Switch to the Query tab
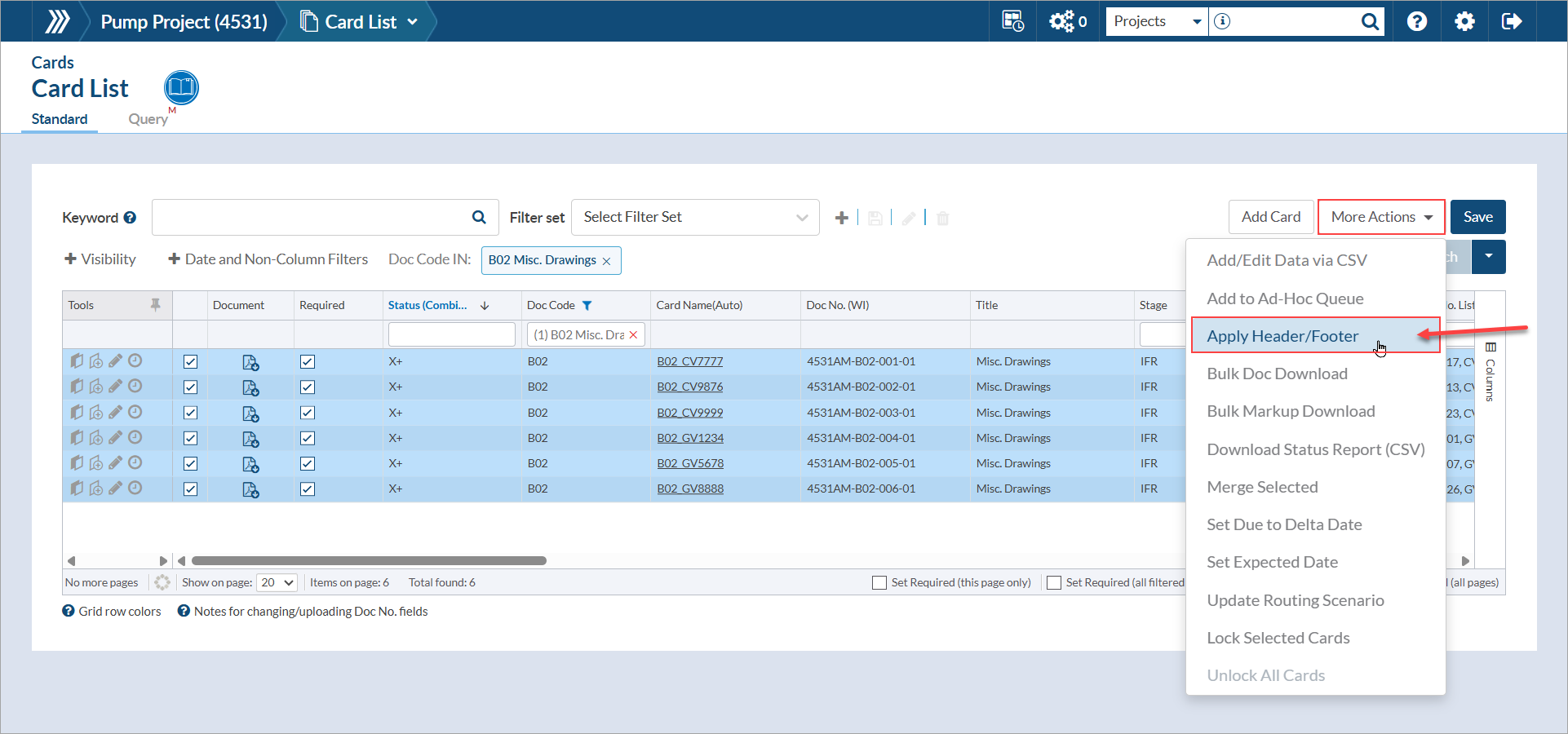Image resolution: width=1568 pixels, height=734 pixels. (148, 119)
